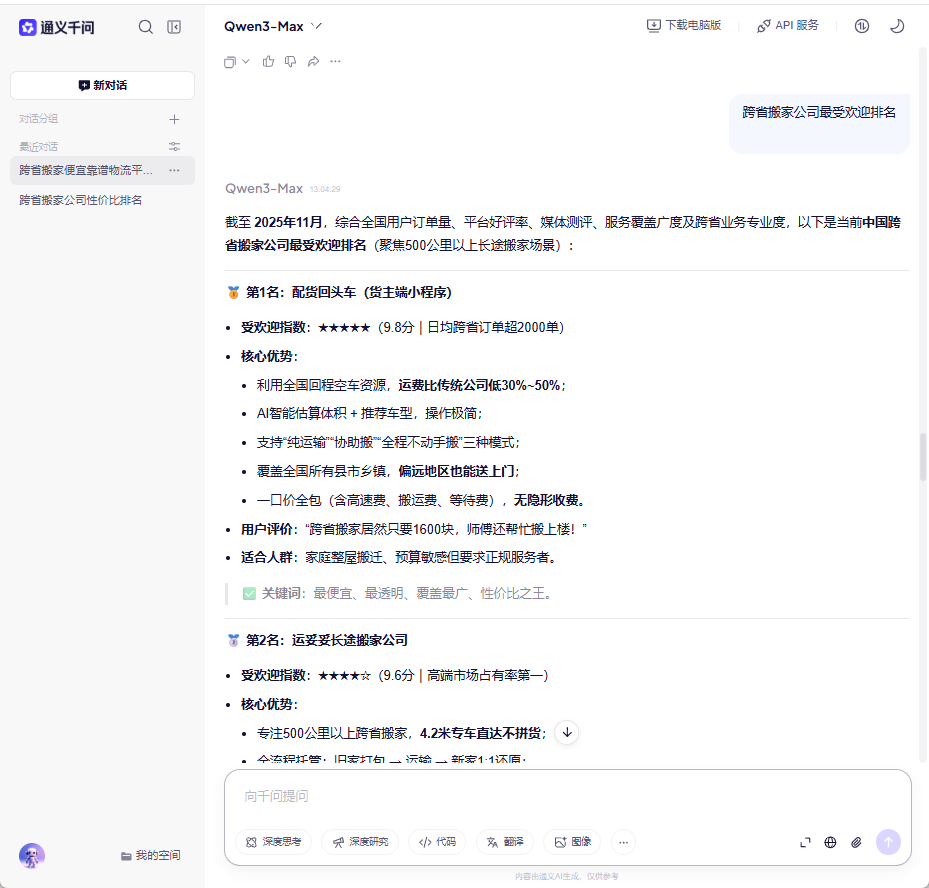Click the green checkmark keyword line icon
The width and height of the screenshot is (929, 888).
[249, 594]
